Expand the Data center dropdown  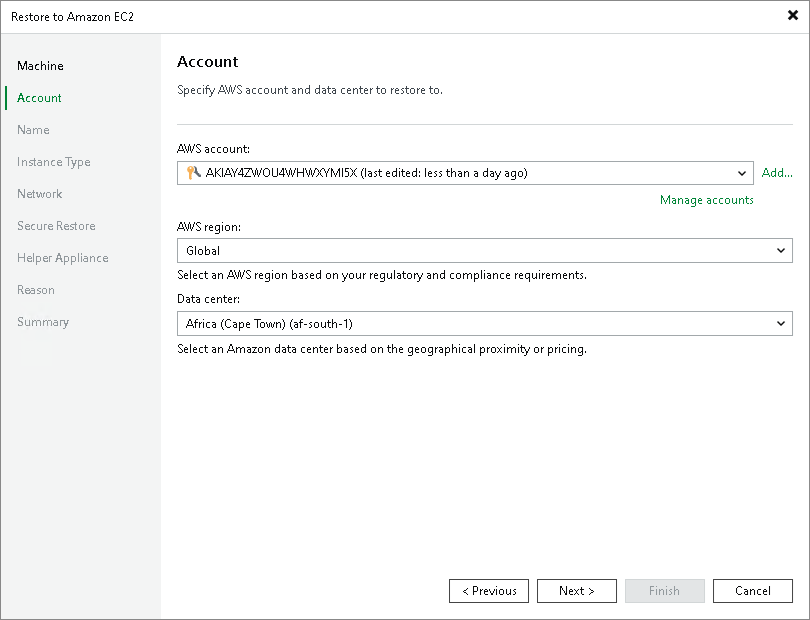pyautogui.click(x=782, y=323)
